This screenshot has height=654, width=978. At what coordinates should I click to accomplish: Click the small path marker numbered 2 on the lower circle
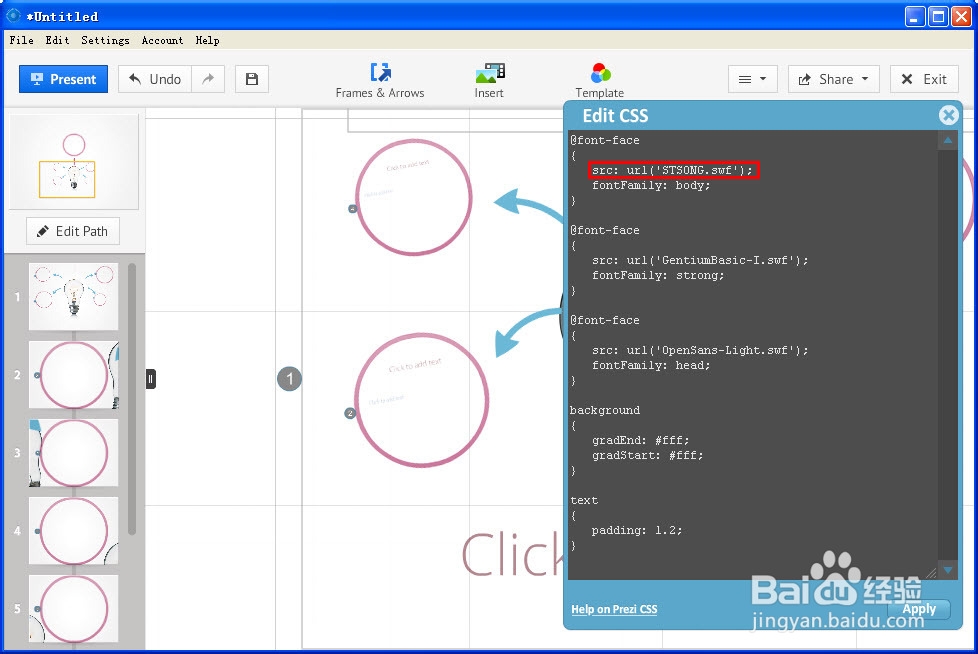tap(350, 413)
